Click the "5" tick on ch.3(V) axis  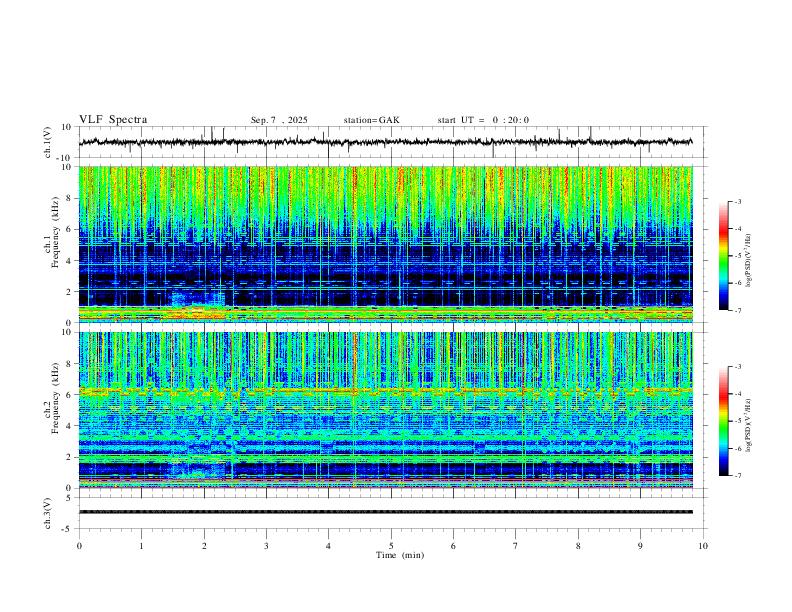click(70, 498)
